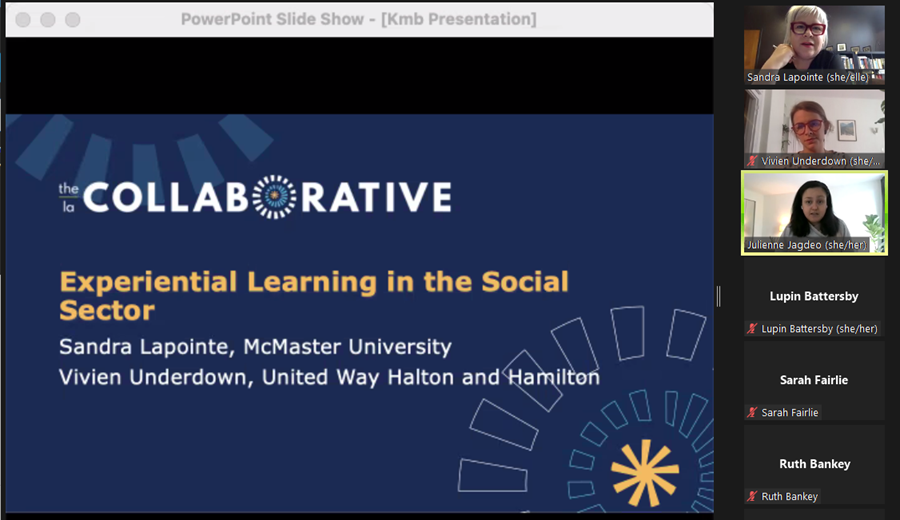Click 'Vivien Underdown, United Way Halton and Hamilton' text
This screenshot has width=900, height=520.
329,377
